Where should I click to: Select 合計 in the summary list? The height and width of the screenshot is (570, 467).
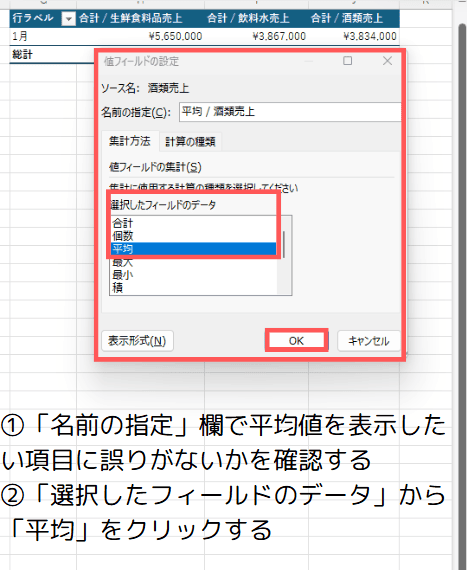point(193,223)
